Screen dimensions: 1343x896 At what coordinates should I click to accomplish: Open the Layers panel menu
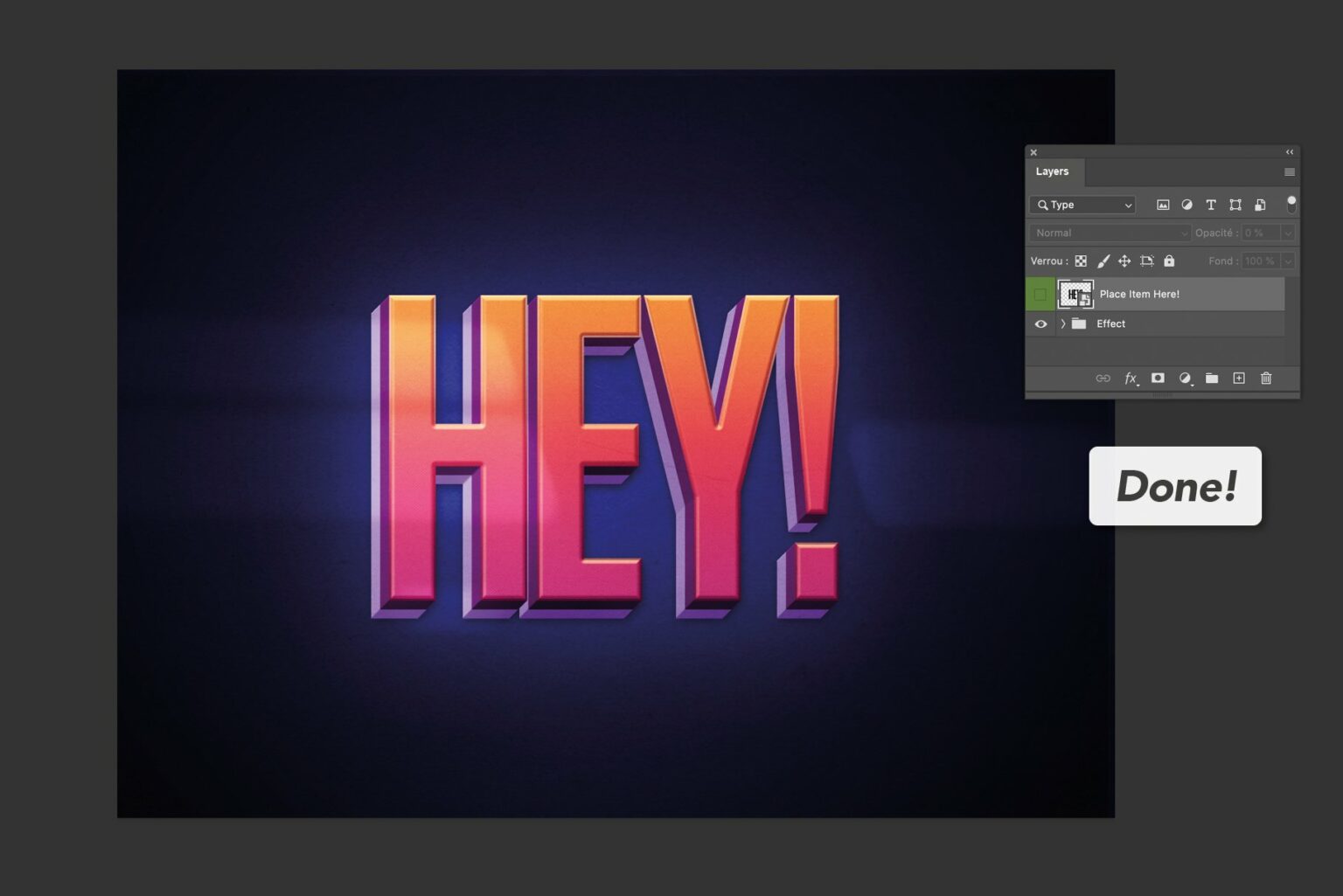(1289, 171)
